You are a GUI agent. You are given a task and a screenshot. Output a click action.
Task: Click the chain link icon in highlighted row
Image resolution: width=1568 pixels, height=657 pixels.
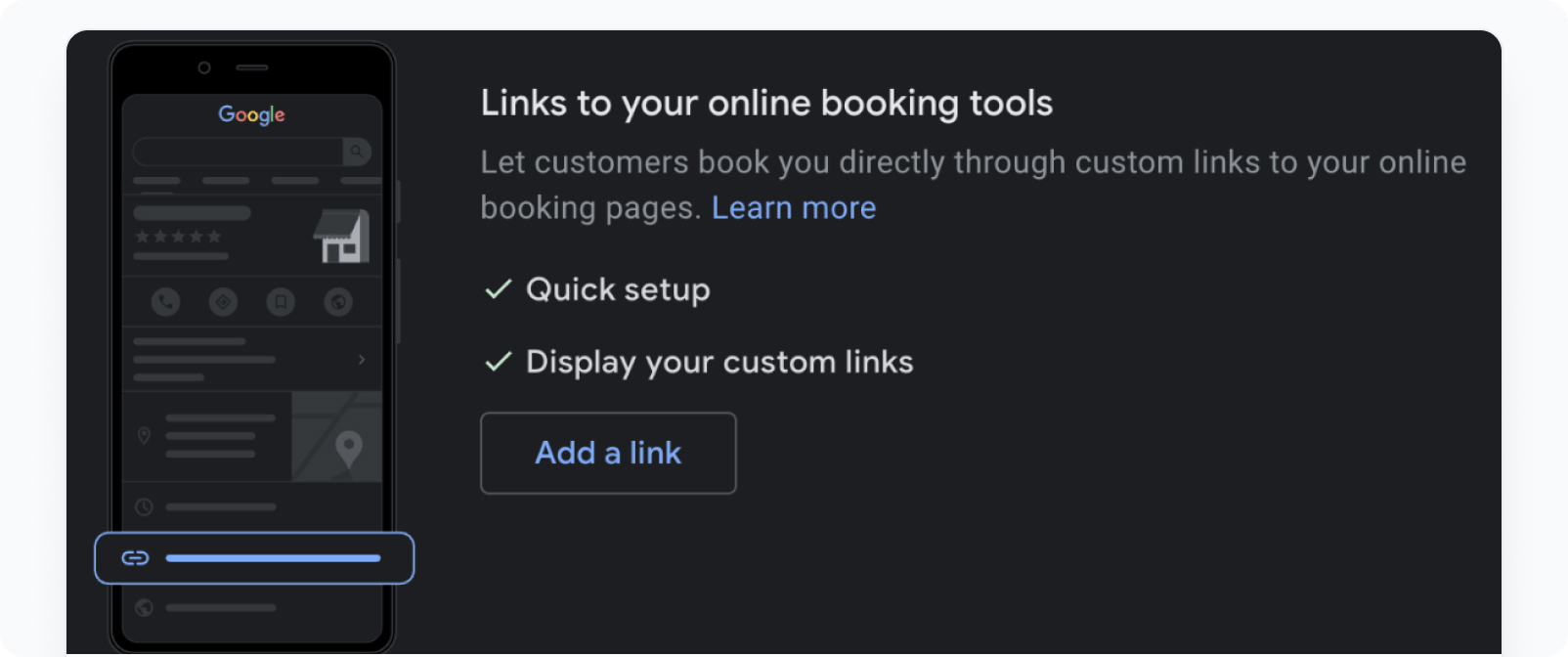point(135,558)
